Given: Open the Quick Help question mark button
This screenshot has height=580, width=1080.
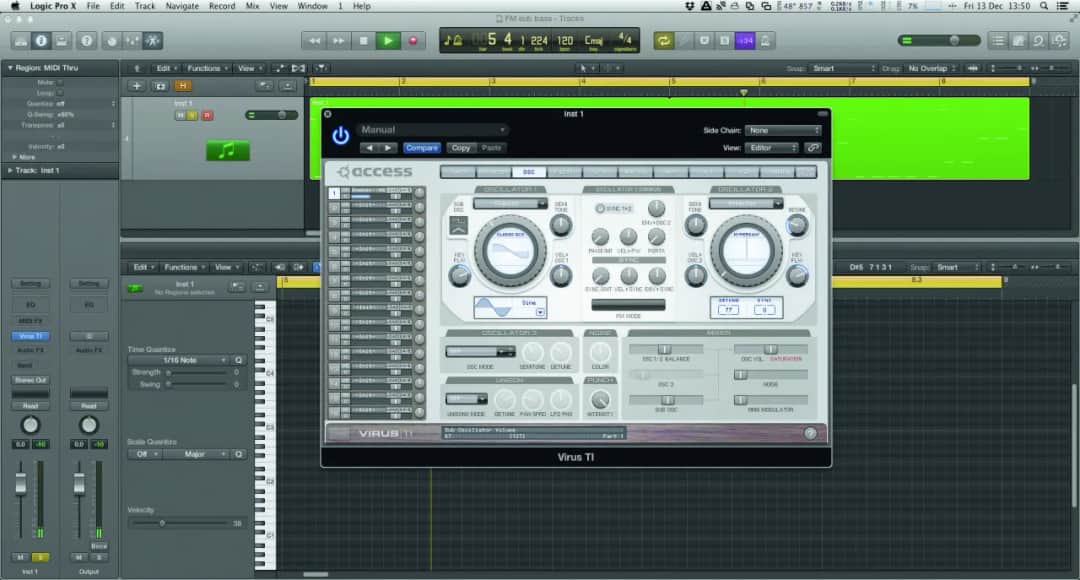Looking at the screenshot, I should tap(87, 40).
